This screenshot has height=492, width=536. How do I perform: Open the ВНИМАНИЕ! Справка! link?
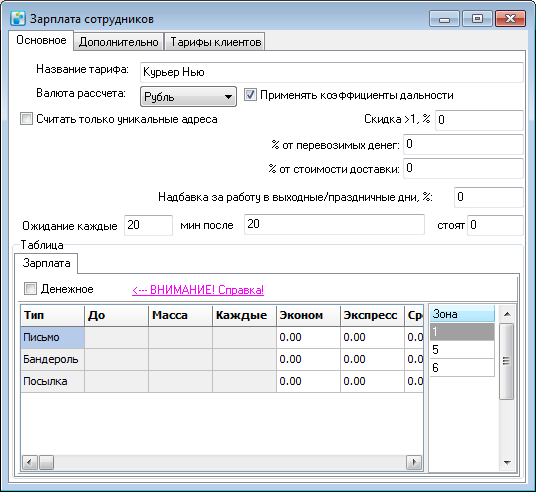(x=198, y=290)
